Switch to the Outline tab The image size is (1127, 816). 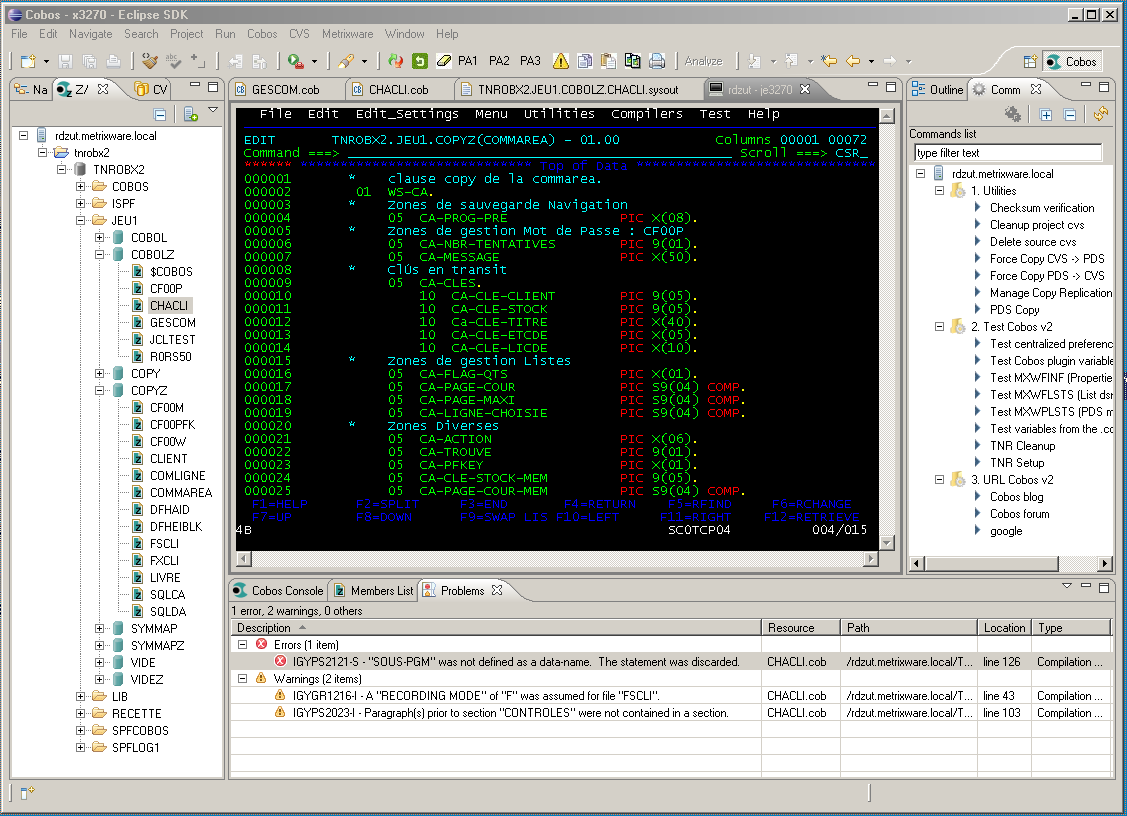[x=937, y=90]
